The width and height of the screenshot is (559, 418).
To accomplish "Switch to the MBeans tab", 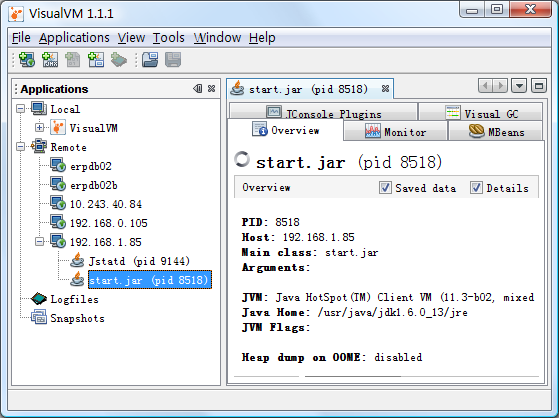I will 496,131.
